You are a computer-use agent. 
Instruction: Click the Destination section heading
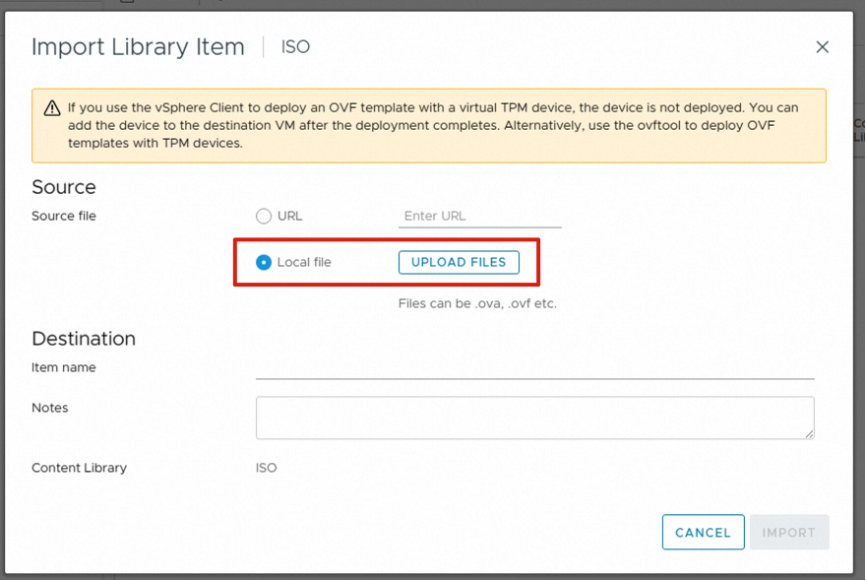click(x=83, y=338)
